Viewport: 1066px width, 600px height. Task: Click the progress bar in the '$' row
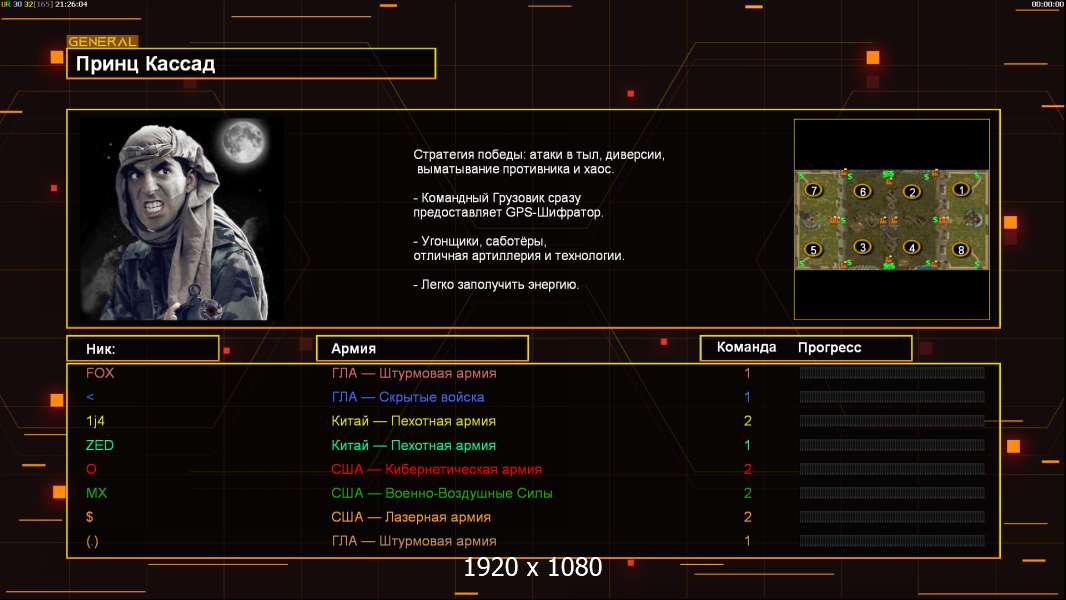(892, 517)
